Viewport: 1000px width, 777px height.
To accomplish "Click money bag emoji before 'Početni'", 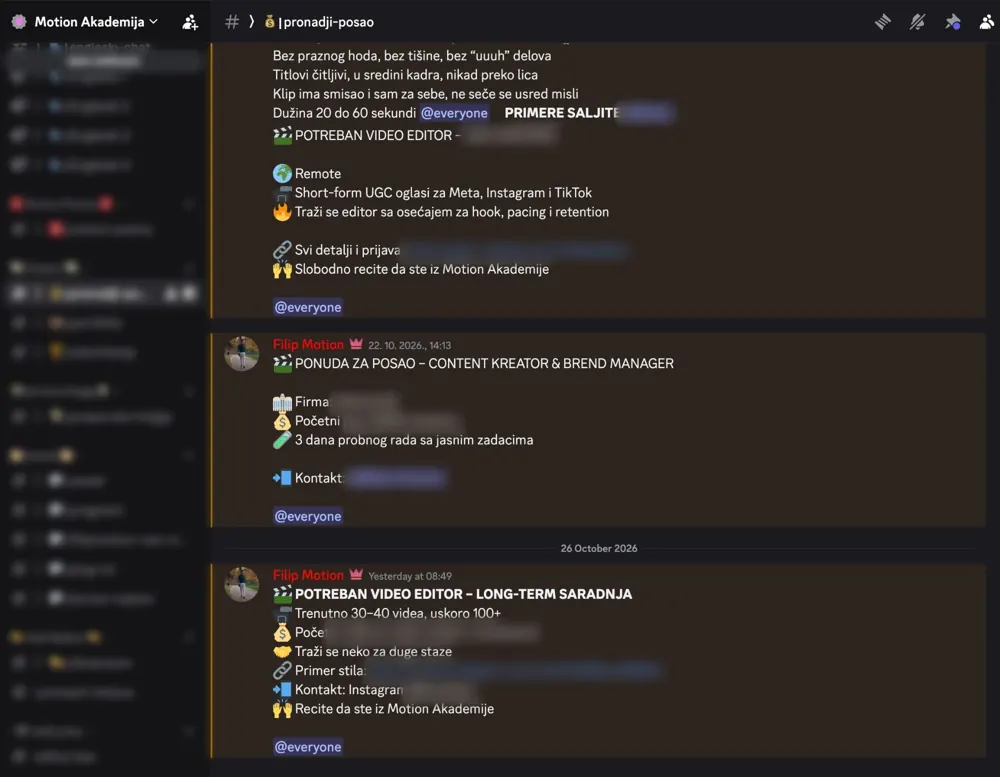I will (282, 421).
